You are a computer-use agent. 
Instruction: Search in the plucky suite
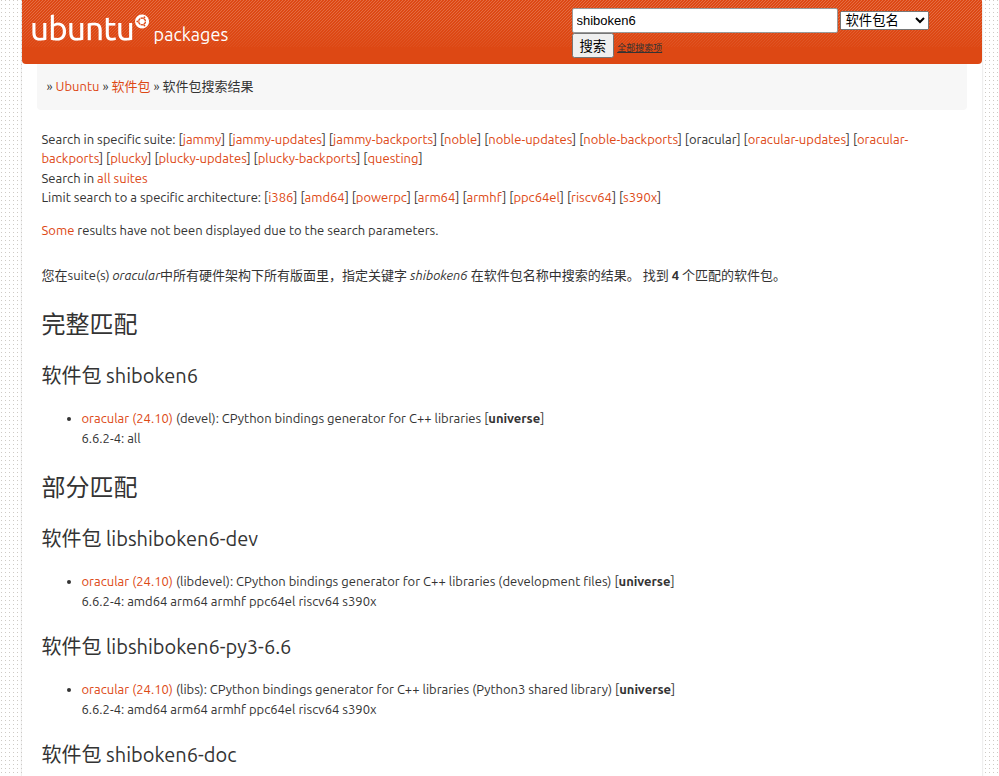click(x=129, y=159)
